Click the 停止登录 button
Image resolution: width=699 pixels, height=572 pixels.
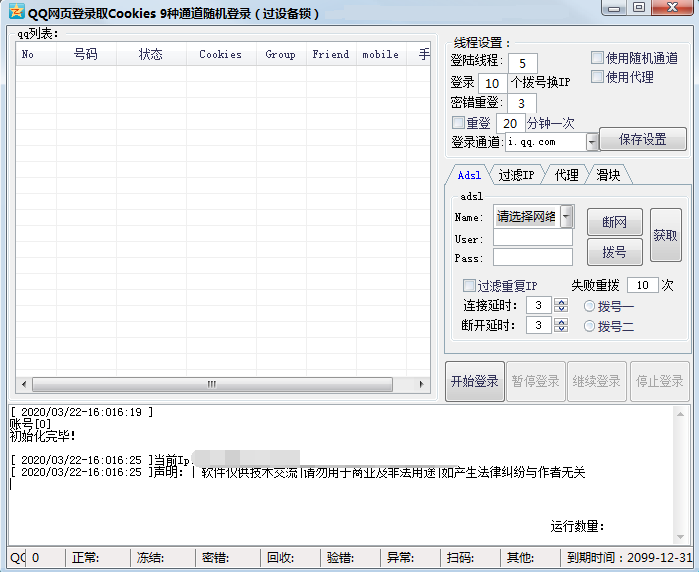click(659, 382)
